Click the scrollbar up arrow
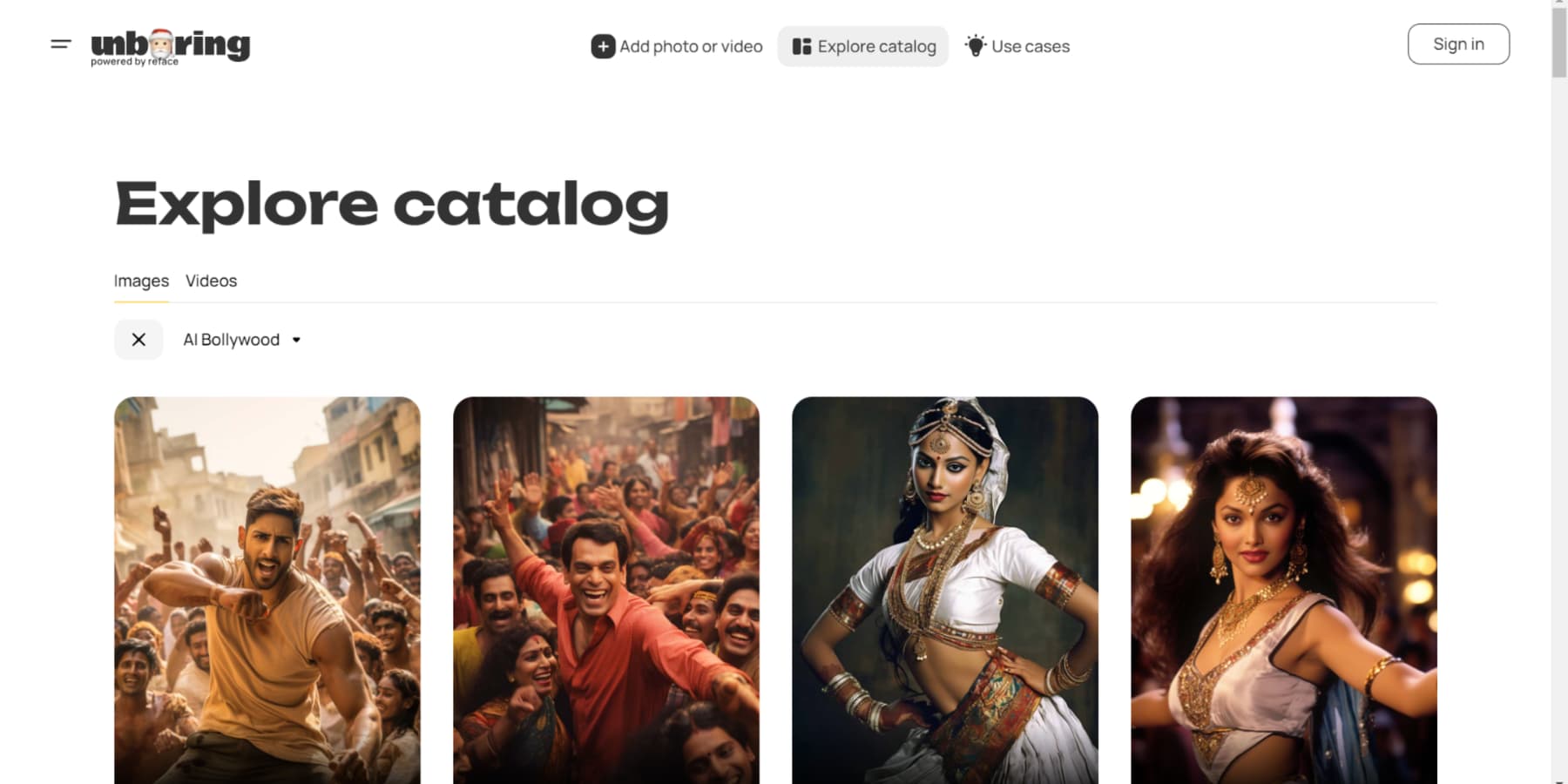Screen dimensions: 1568x784 (x=1559, y=4)
